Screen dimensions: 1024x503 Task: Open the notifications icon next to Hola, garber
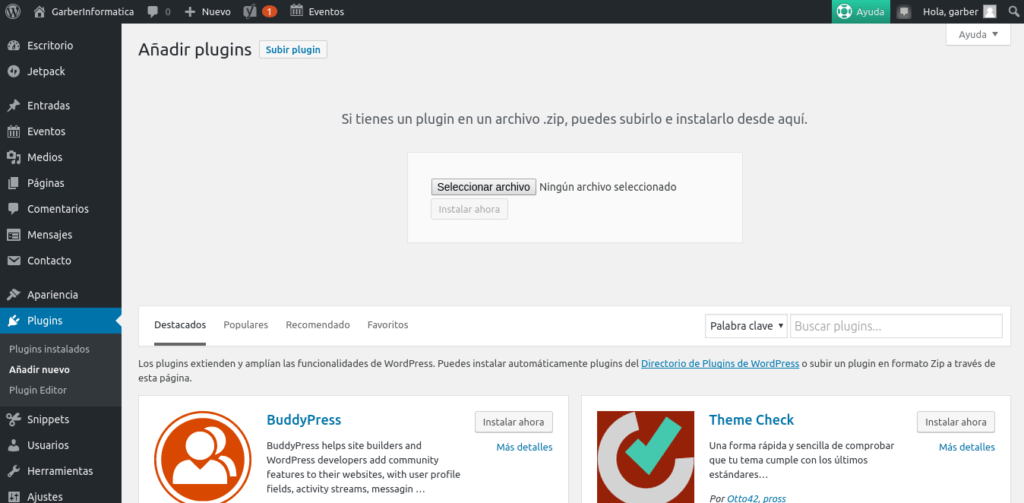point(904,12)
